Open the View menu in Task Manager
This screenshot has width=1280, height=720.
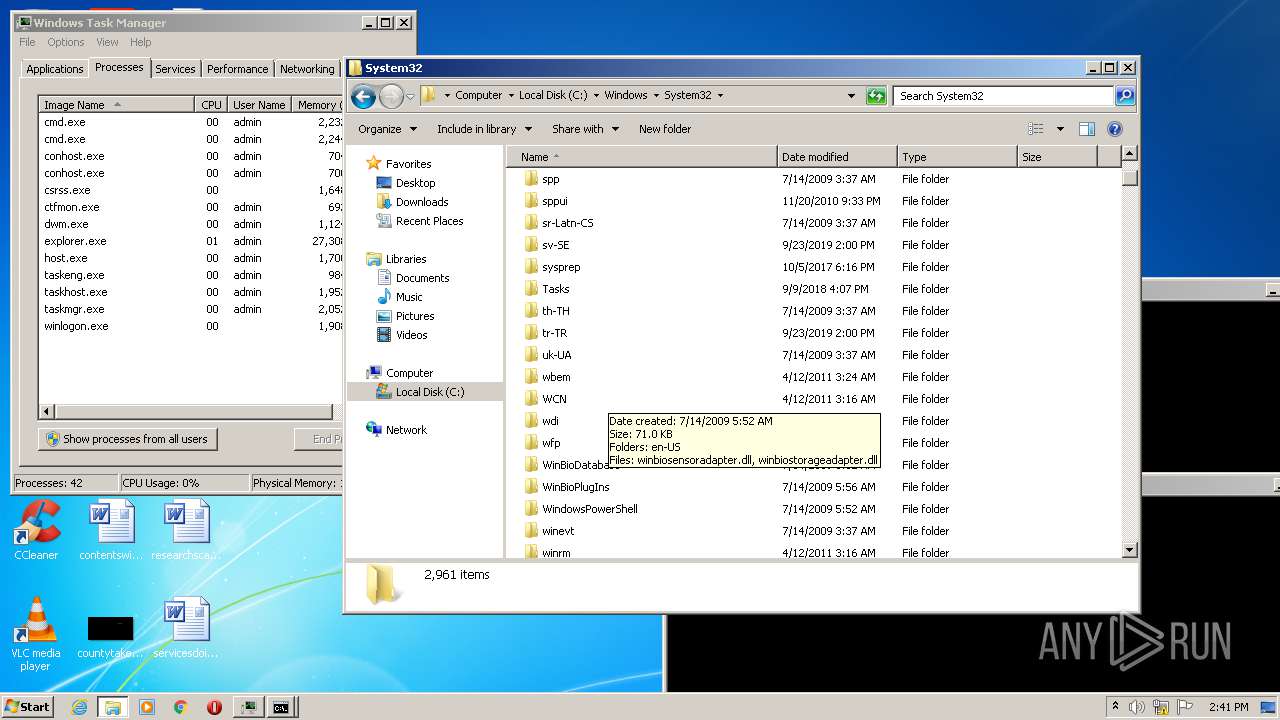point(107,42)
